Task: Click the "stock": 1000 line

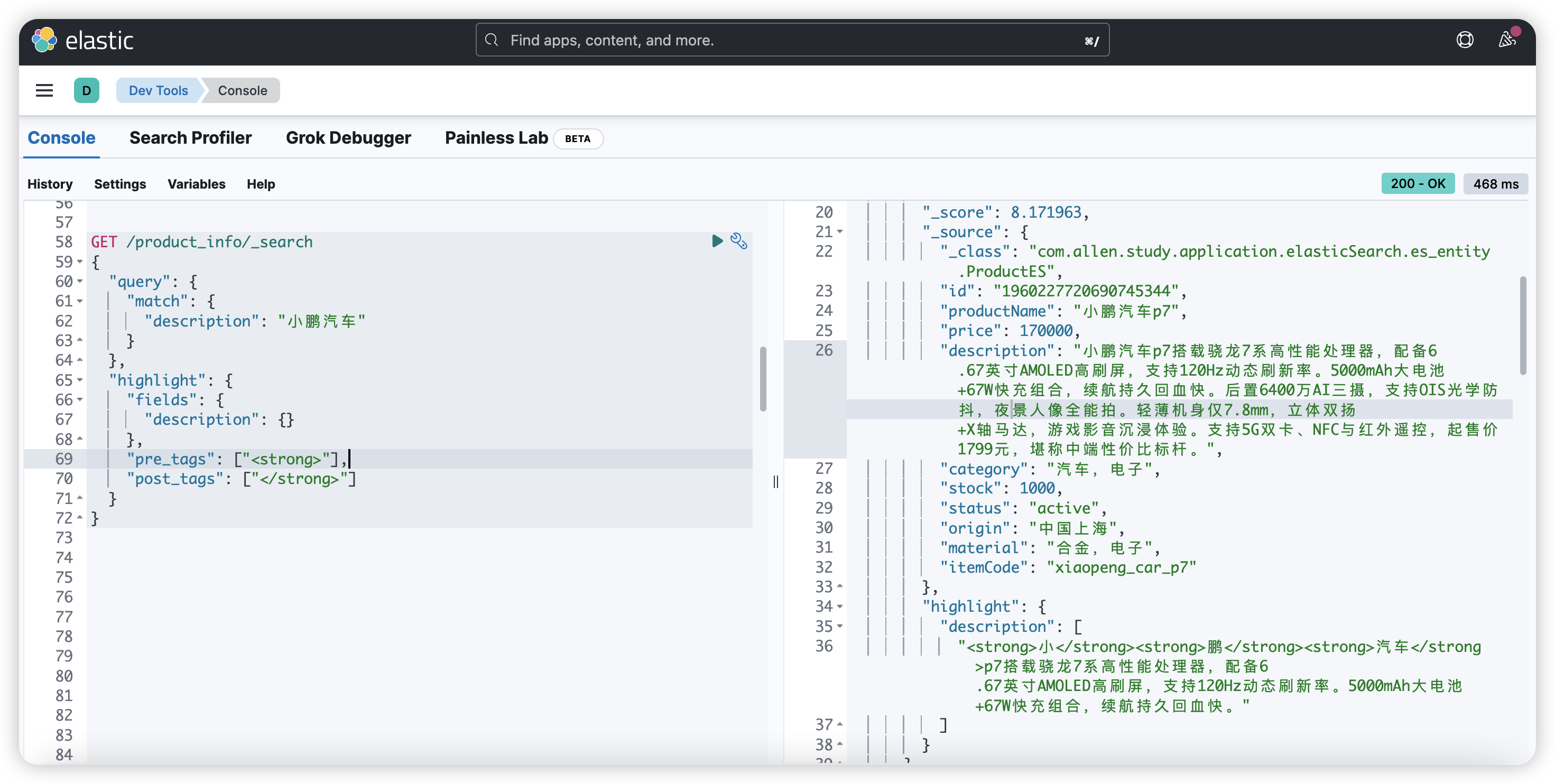Action: pos(1001,488)
